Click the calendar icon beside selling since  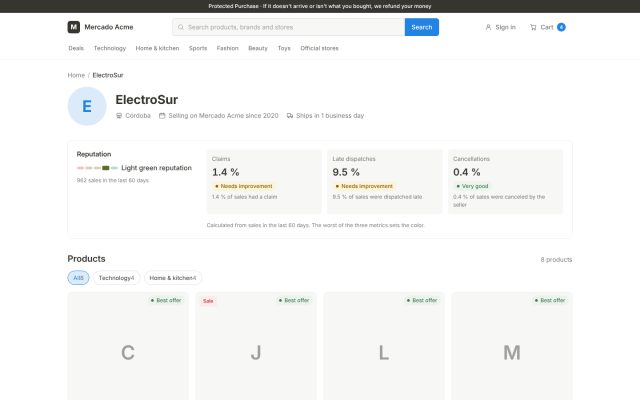point(162,116)
